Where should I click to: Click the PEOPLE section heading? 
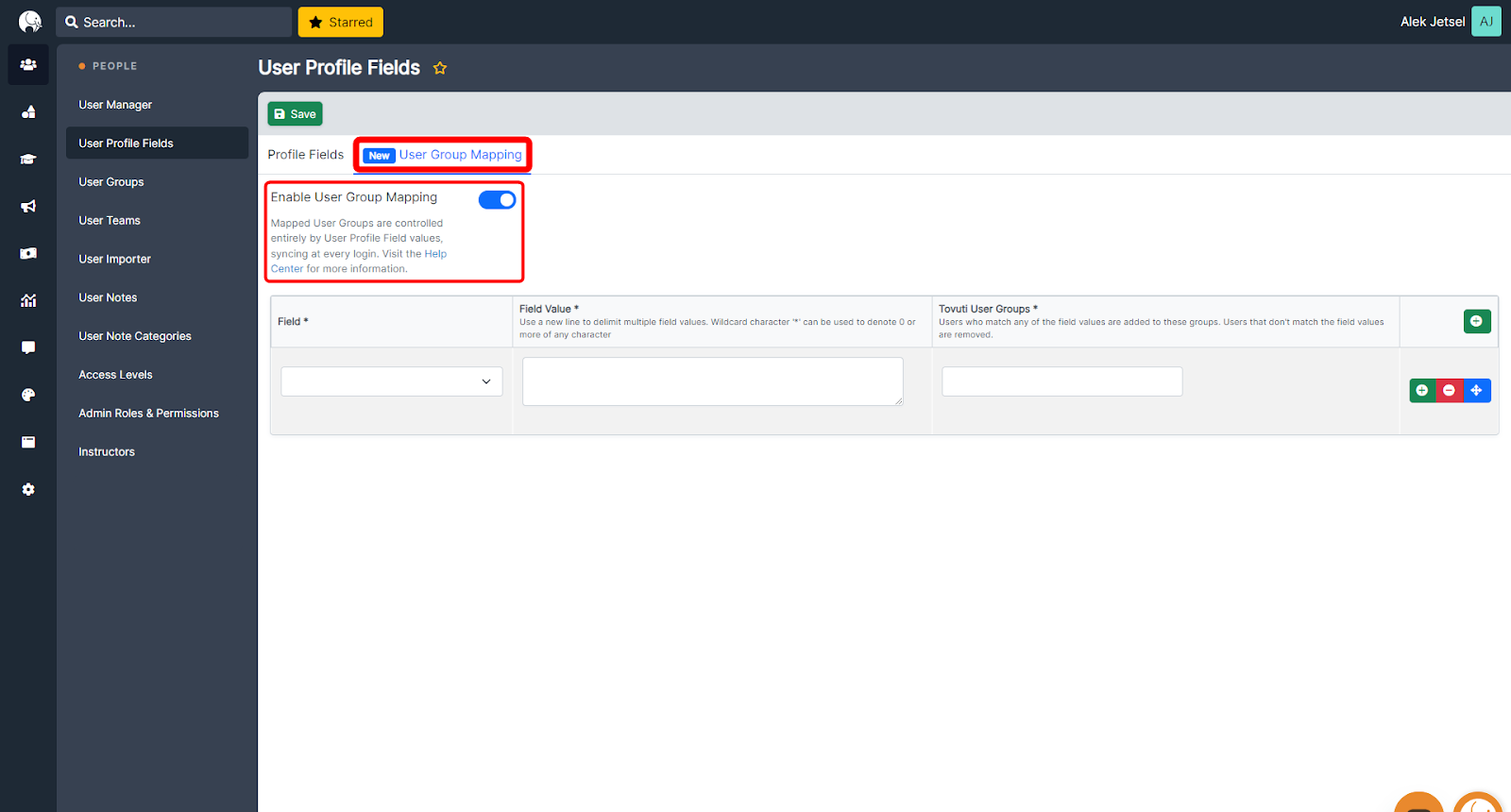tap(115, 66)
